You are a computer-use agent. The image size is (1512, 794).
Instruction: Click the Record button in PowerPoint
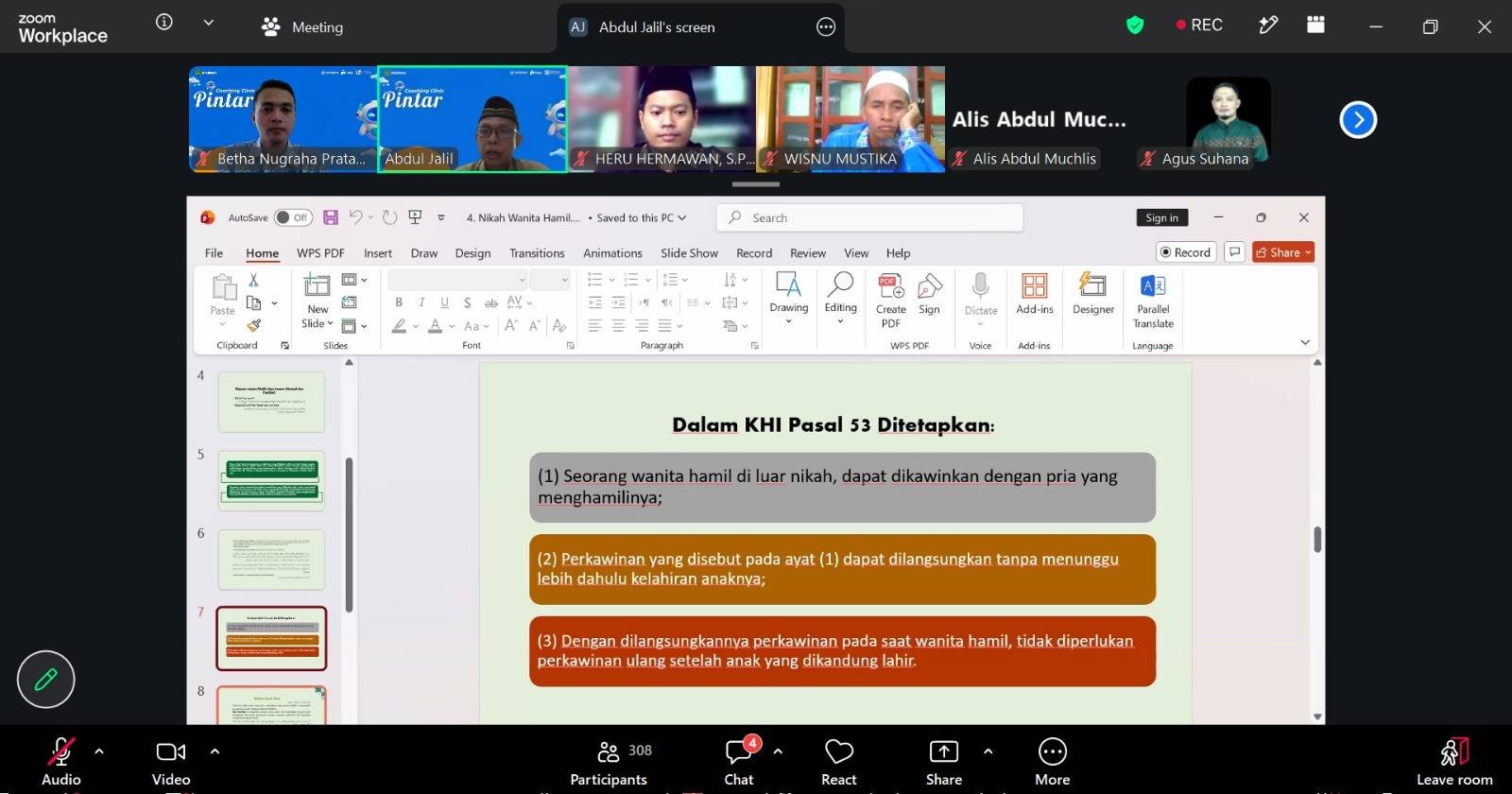point(1185,252)
